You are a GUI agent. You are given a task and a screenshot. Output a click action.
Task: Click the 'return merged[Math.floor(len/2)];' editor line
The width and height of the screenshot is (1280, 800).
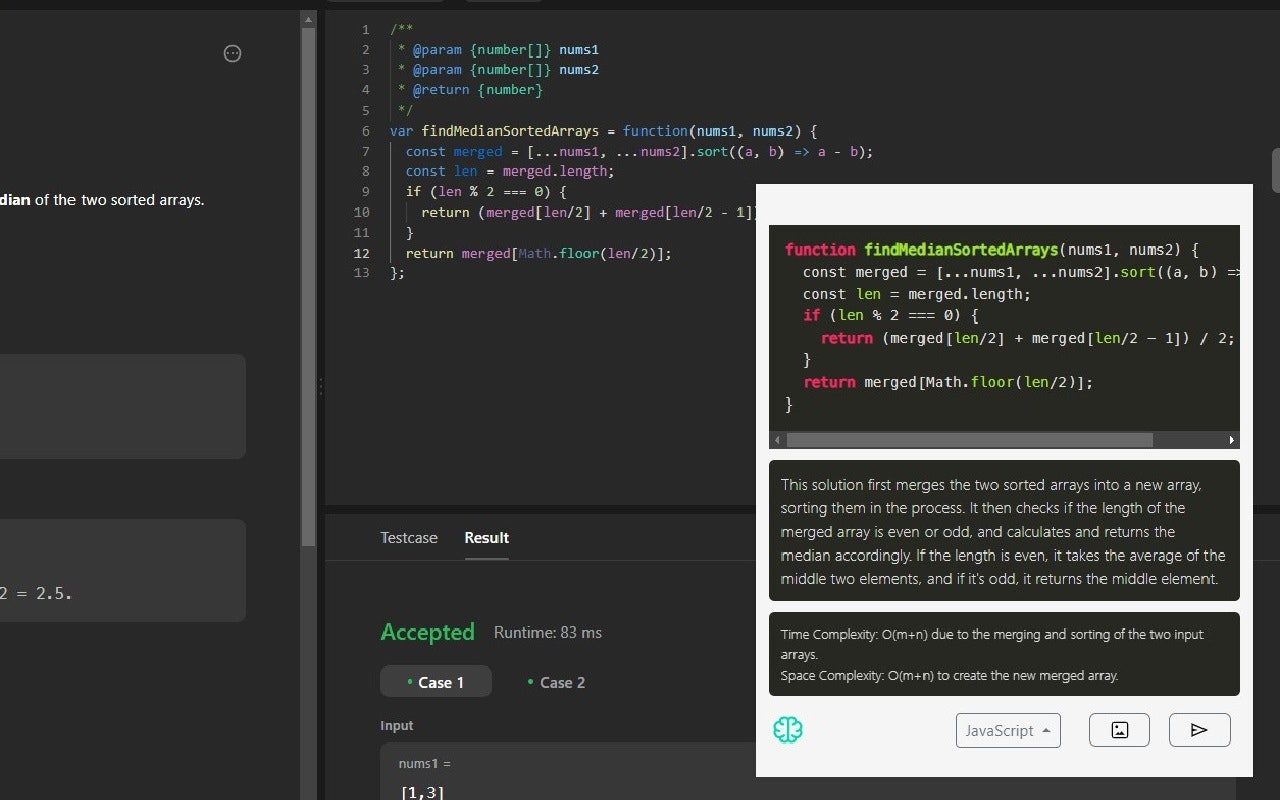click(x=538, y=253)
